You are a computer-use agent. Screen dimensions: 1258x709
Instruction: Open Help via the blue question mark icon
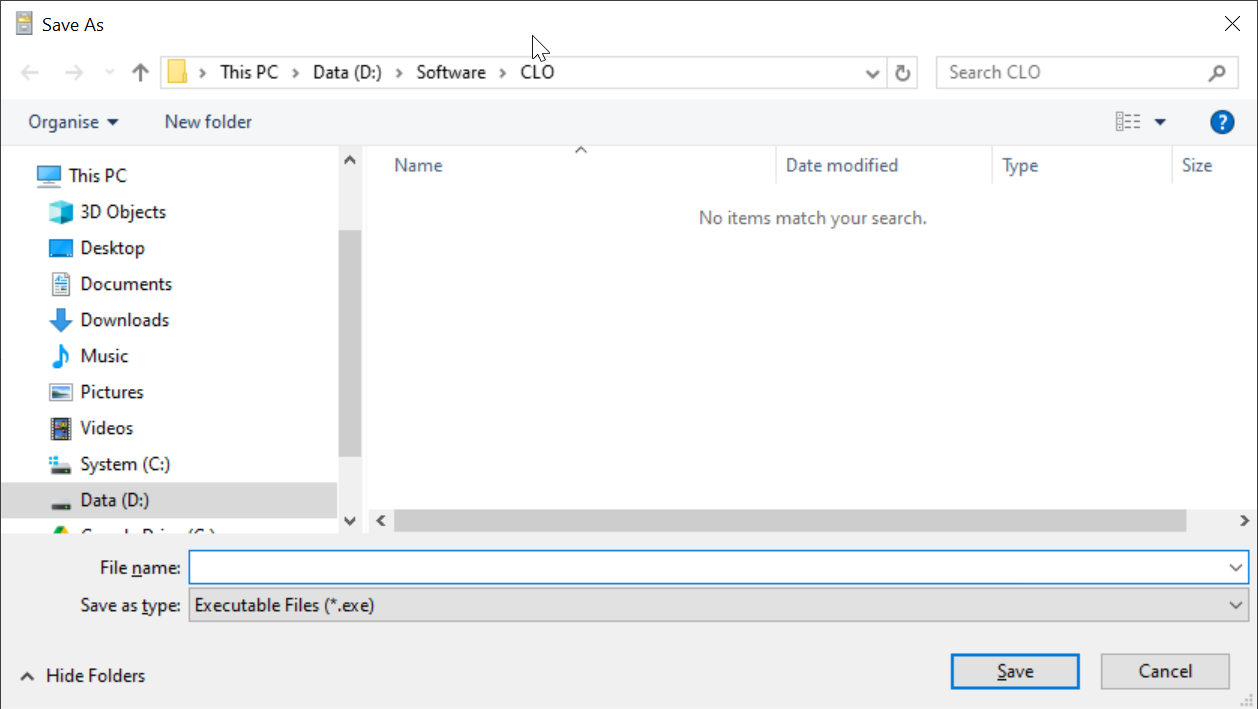click(1221, 122)
